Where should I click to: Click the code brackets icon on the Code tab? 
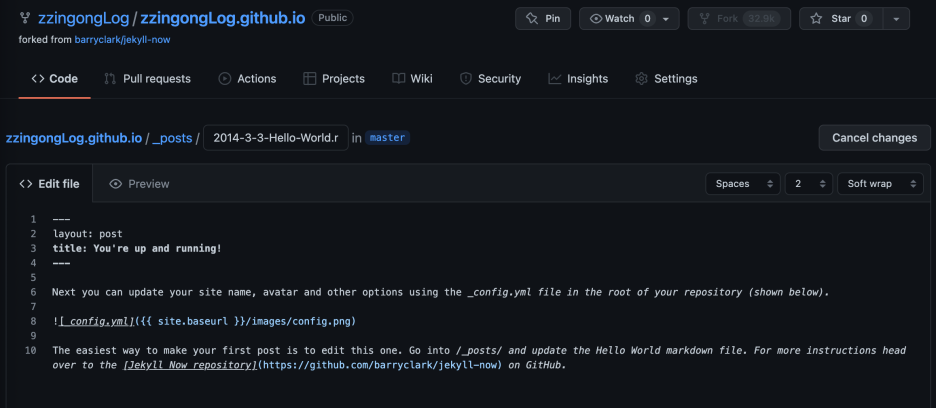click(38, 79)
